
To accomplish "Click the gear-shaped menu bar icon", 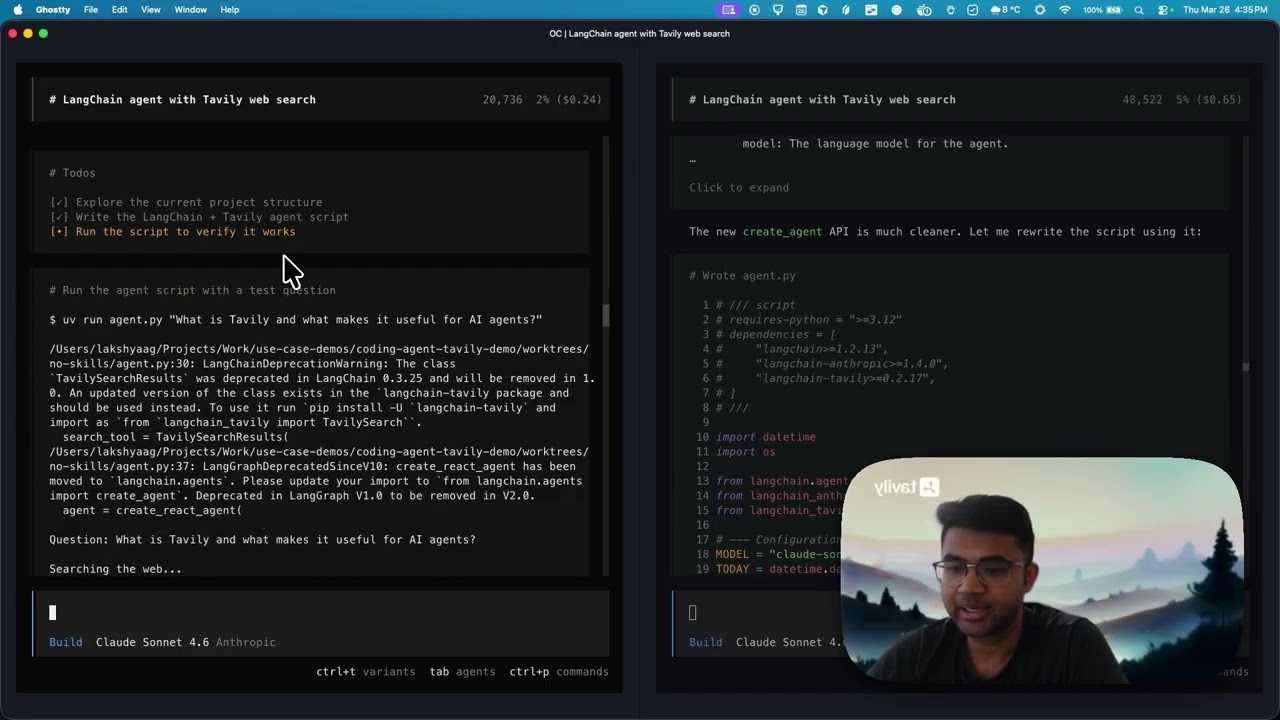I will click(x=1040, y=10).
